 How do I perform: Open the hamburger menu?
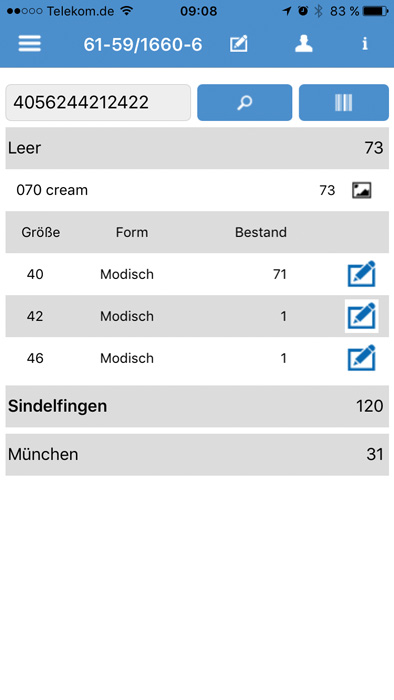point(29,44)
